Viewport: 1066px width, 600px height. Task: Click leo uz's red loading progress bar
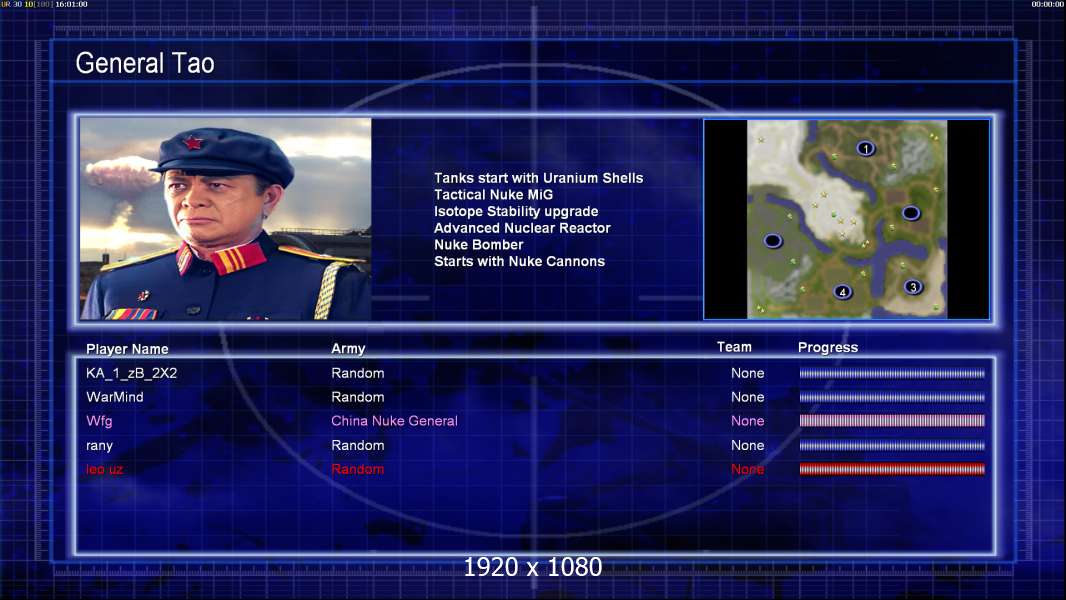click(892, 469)
